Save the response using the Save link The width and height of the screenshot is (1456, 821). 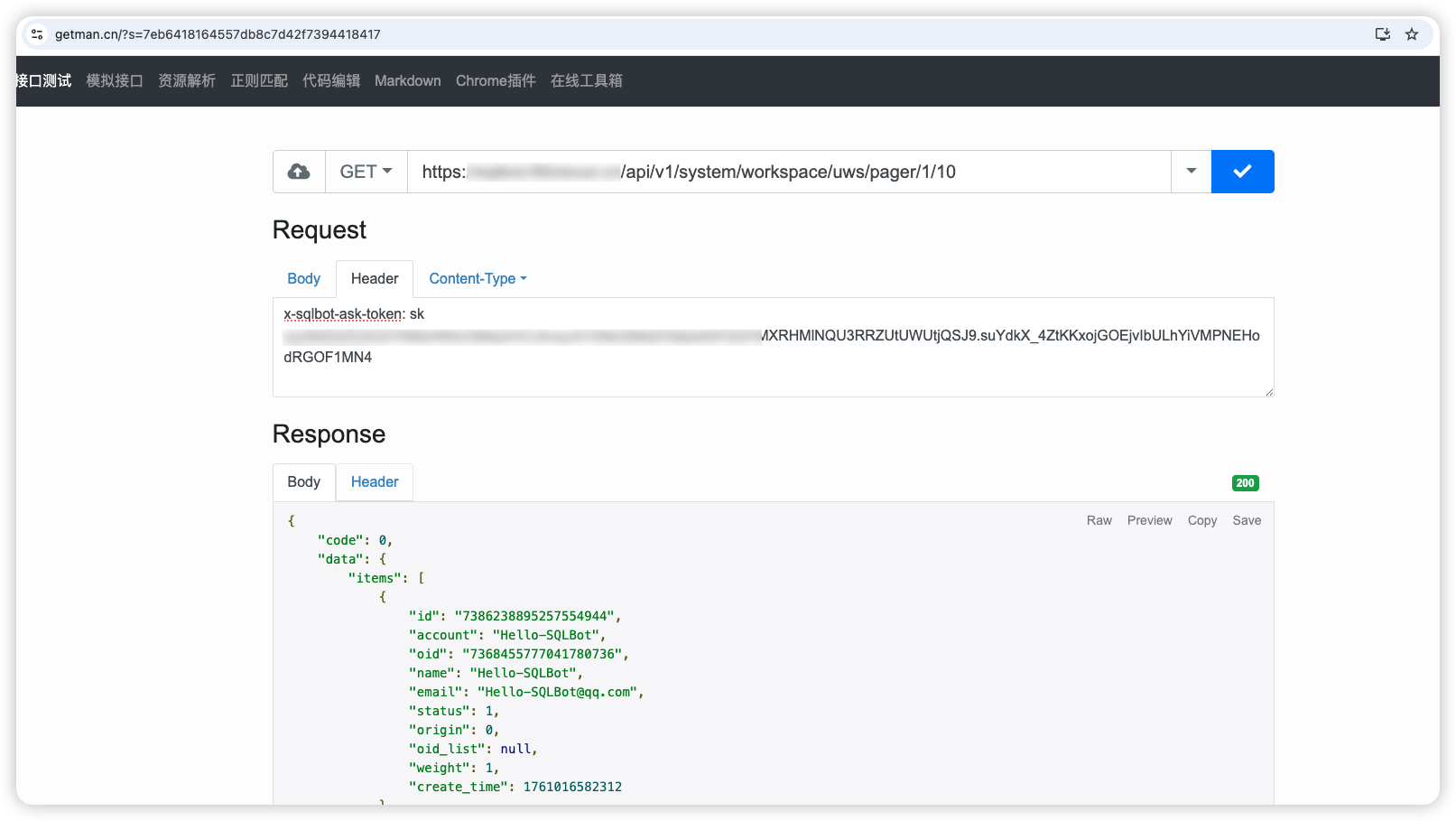(1246, 520)
